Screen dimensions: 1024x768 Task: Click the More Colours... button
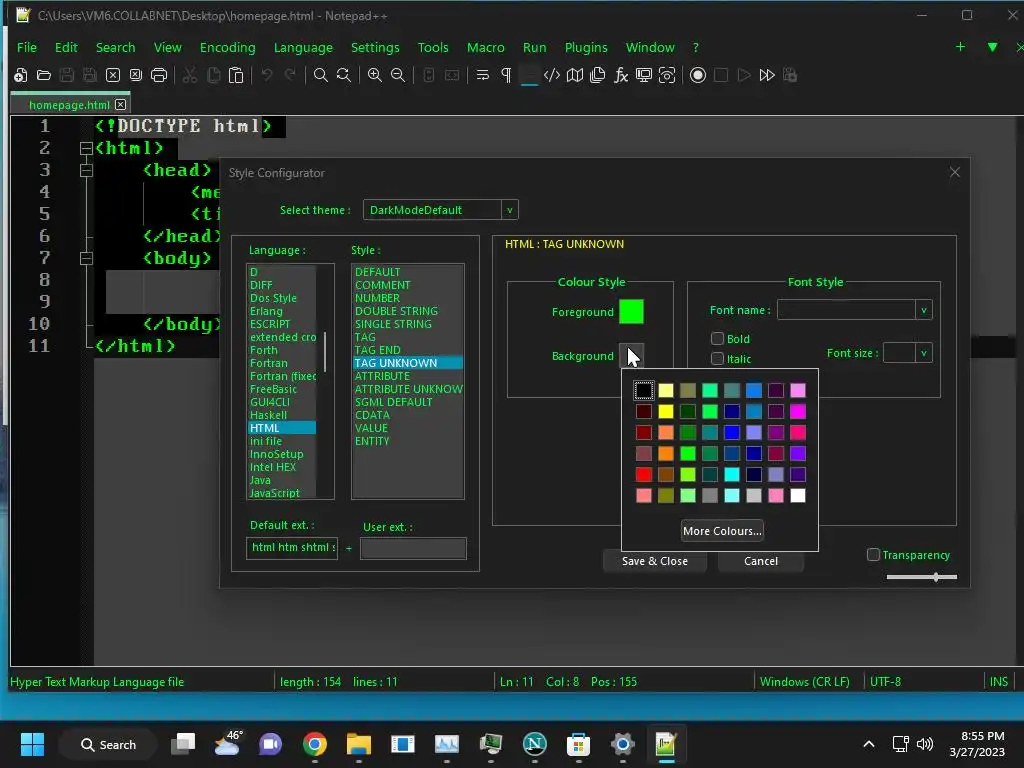[x=722, y=530]
